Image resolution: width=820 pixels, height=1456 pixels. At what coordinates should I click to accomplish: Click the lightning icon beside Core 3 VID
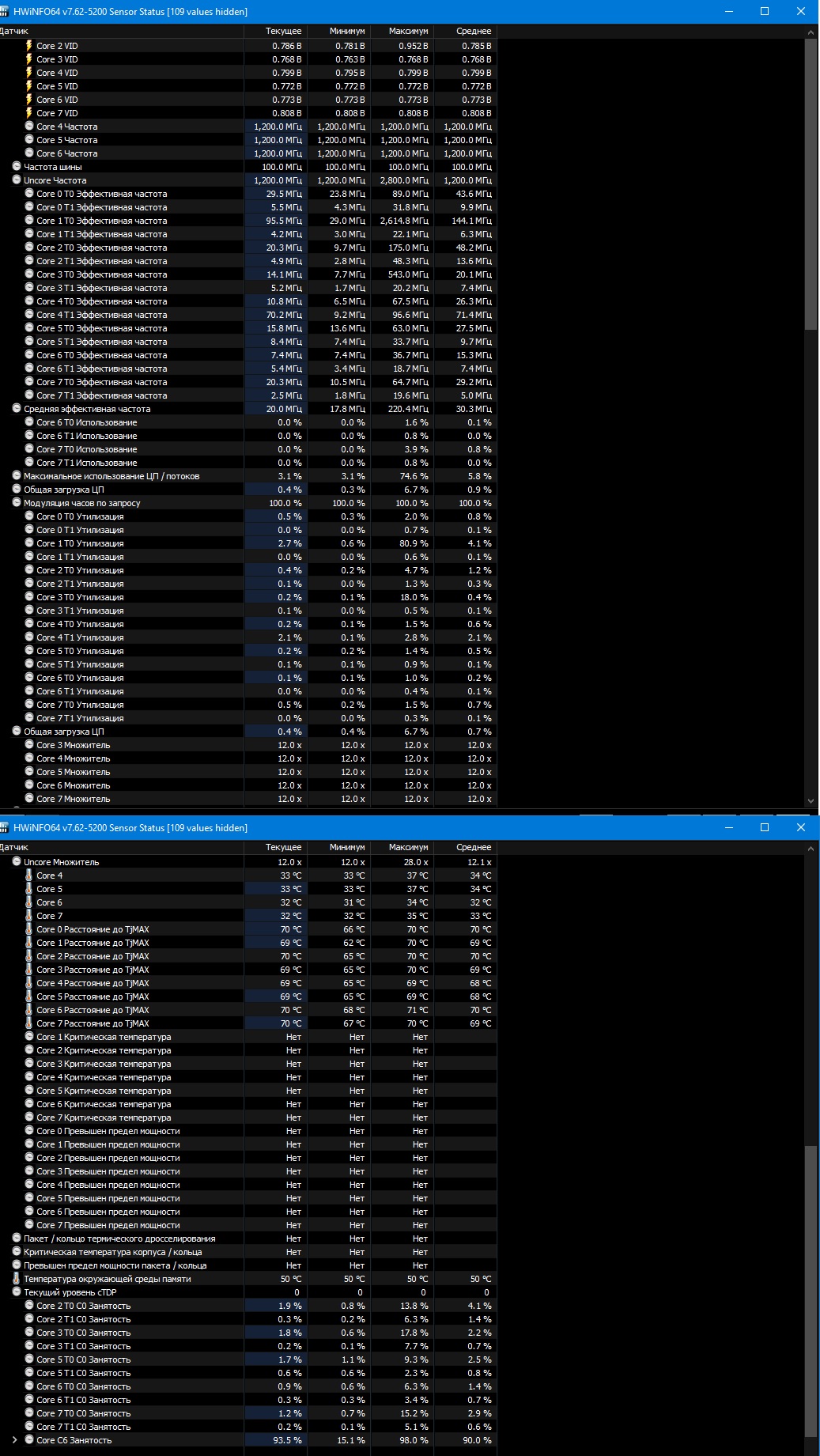click(29, 59)
